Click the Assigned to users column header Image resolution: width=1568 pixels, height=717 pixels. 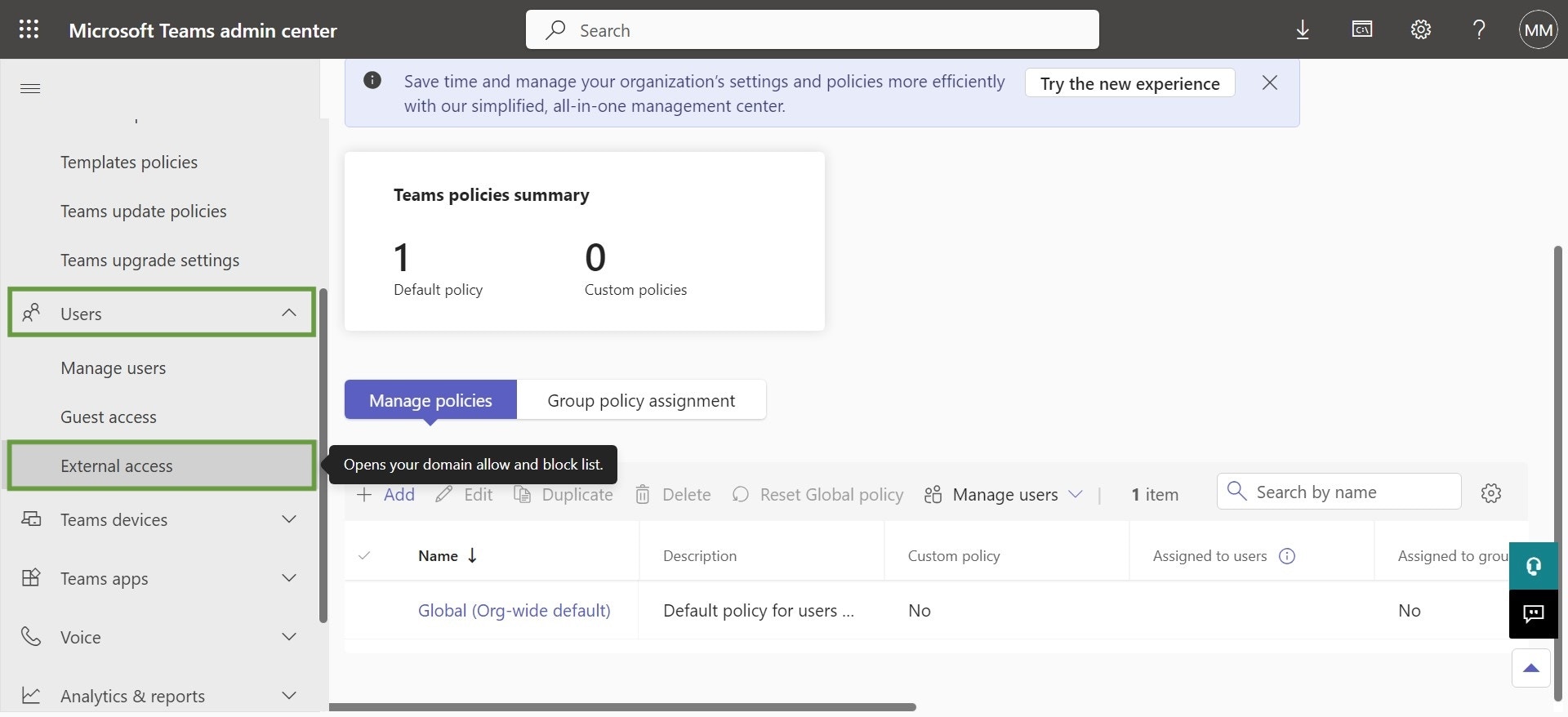[1209, 555]
